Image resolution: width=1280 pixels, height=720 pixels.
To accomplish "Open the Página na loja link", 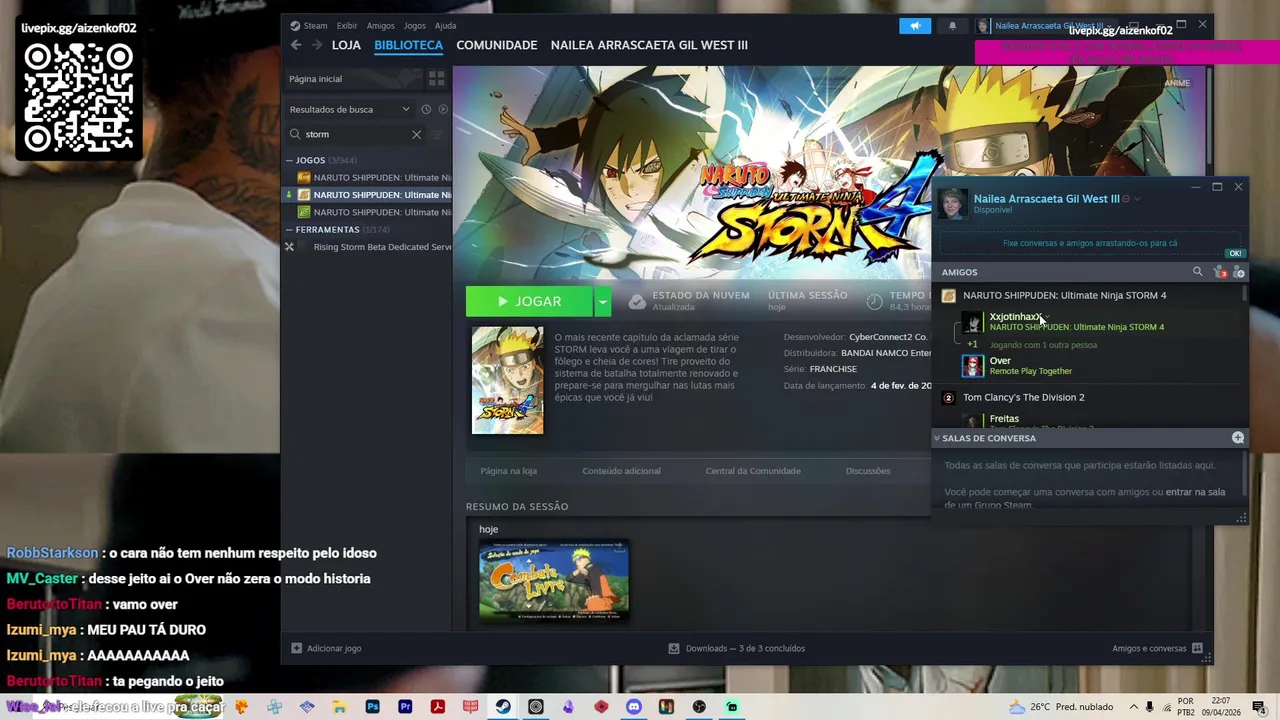I will (508, 471).
